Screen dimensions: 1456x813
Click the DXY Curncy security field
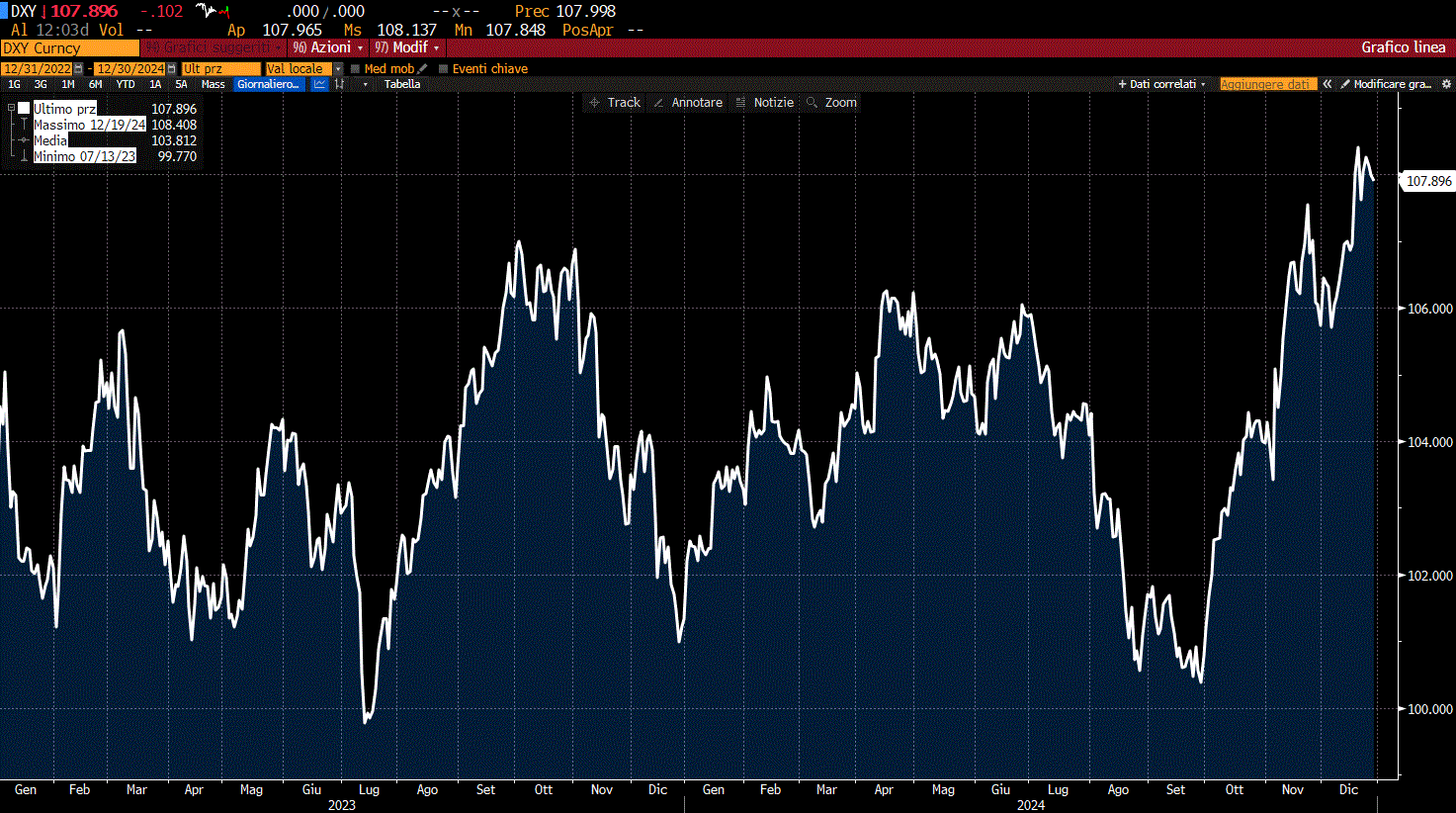(x=70, y=47)
